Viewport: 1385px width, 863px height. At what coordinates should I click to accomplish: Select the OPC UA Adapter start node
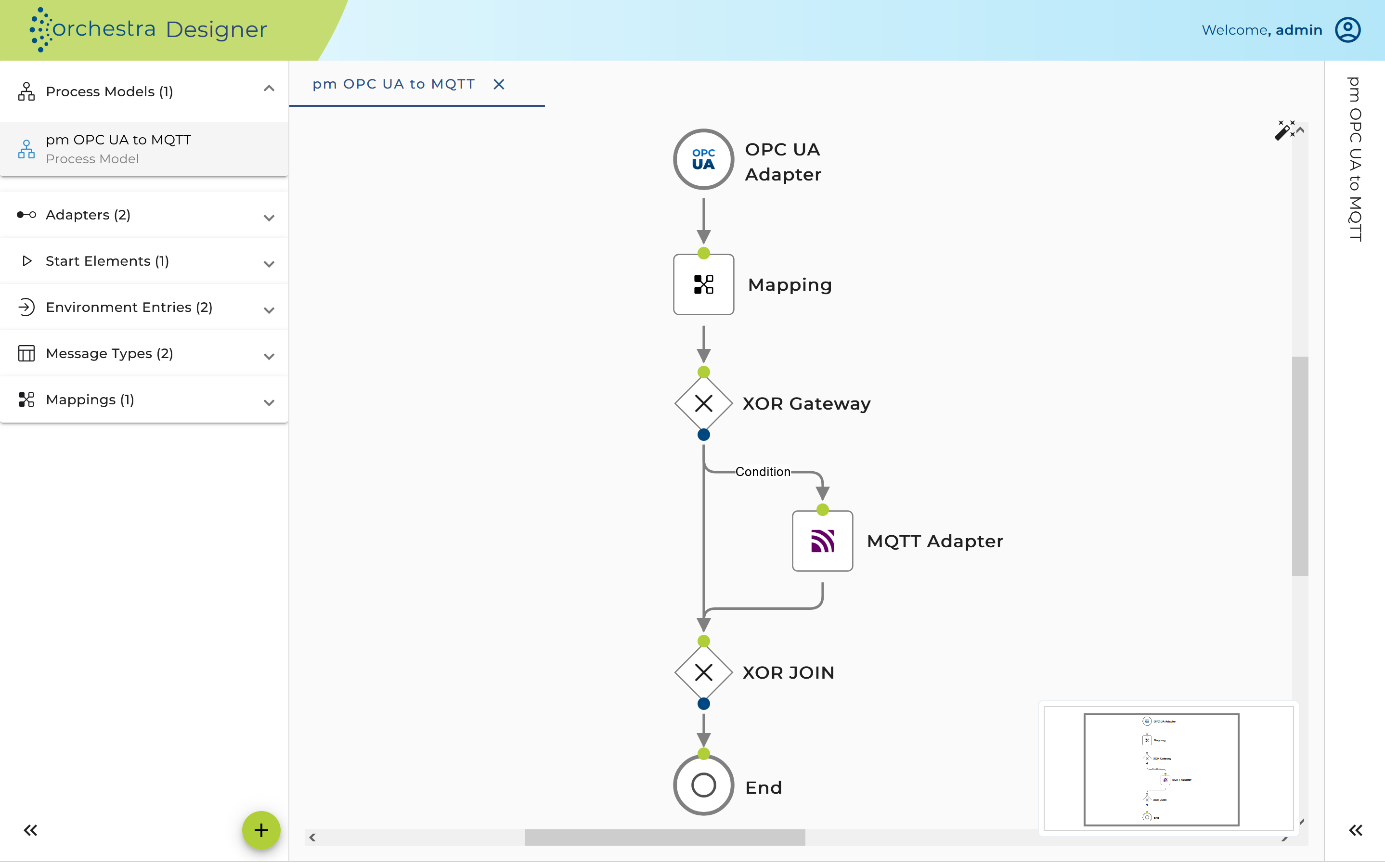(x=704, y=159)
